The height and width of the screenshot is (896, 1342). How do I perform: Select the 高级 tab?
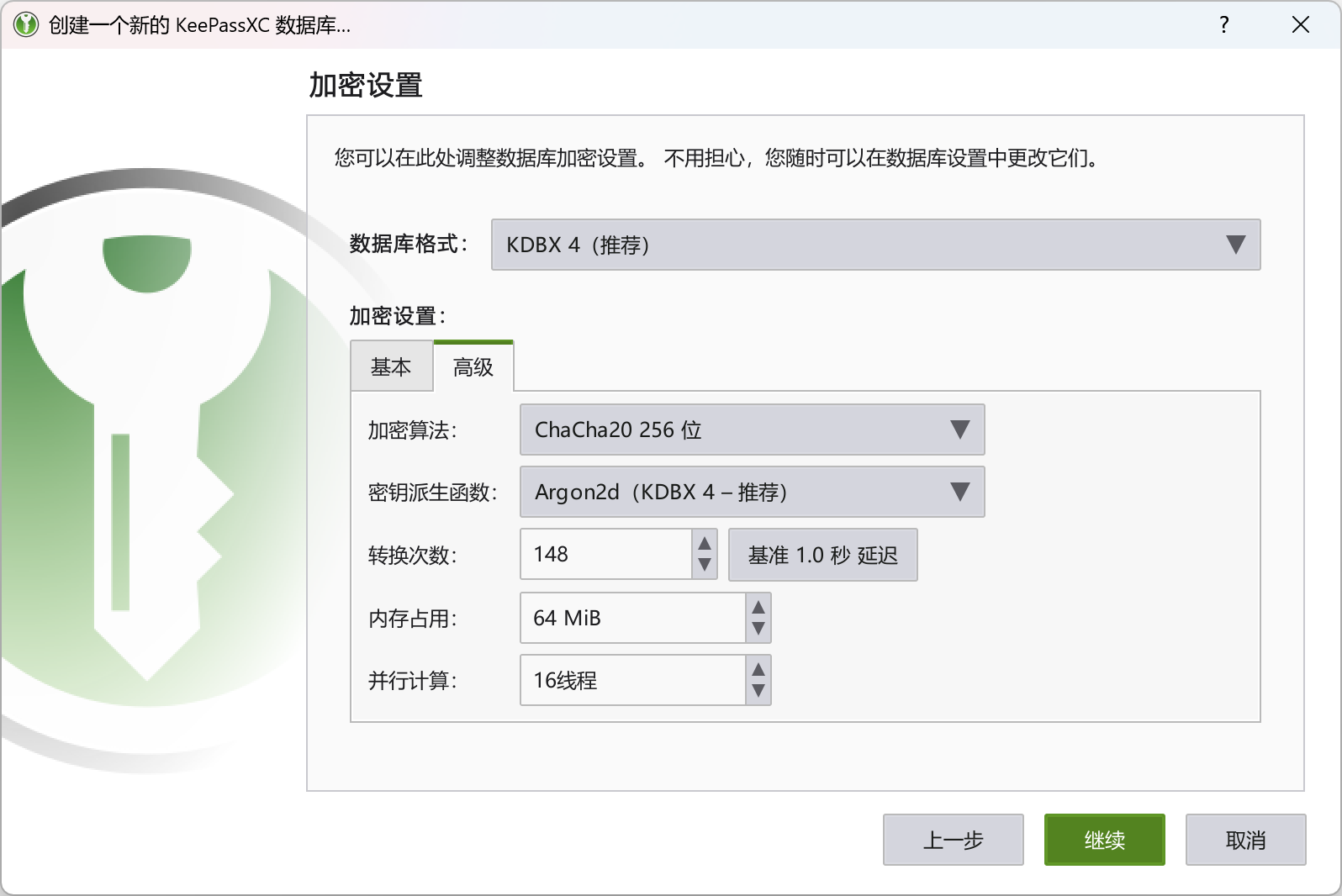(x=473, y=367)
